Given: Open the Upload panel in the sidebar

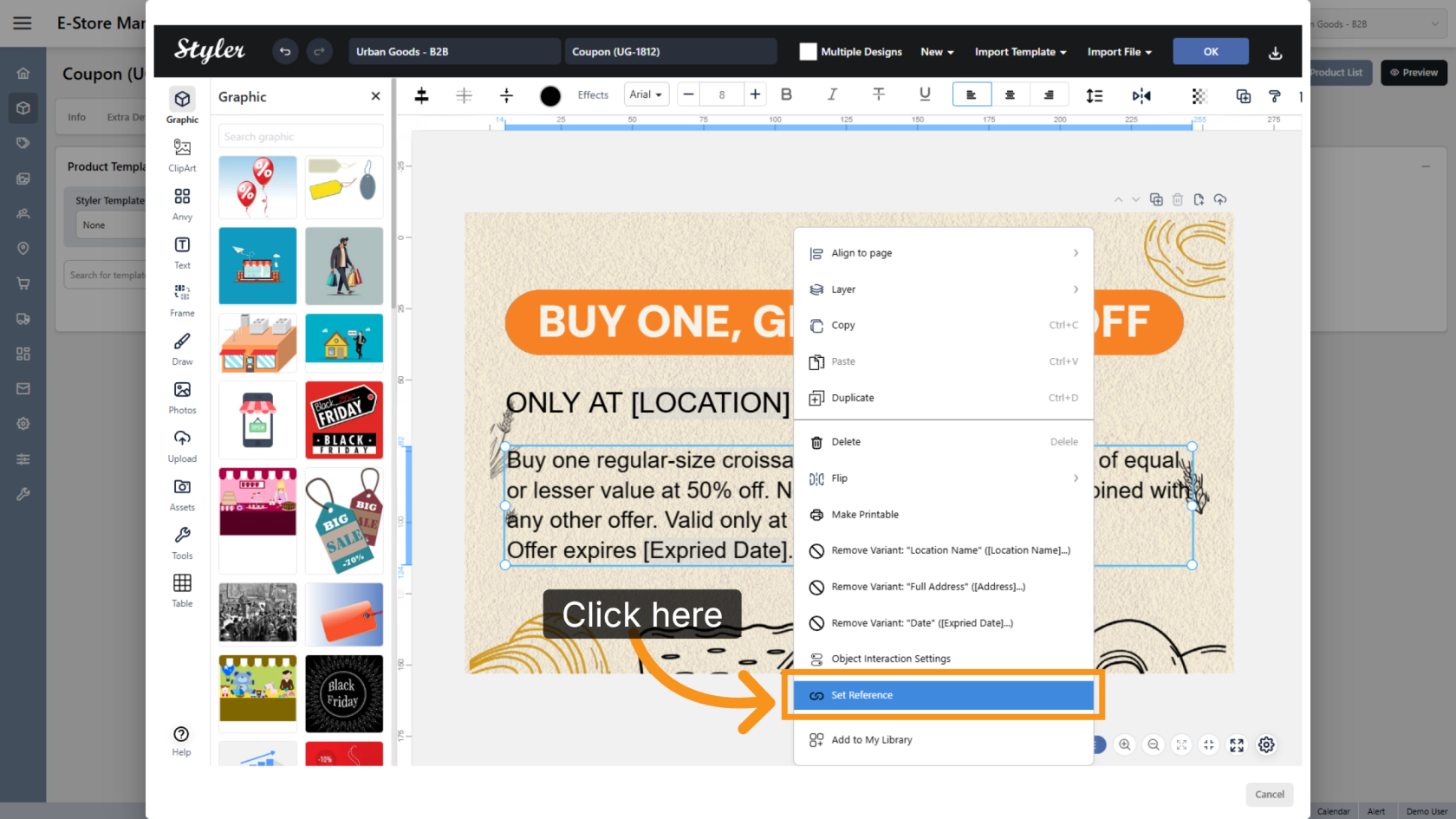Looking at the screenshot, I should [182, 445].
